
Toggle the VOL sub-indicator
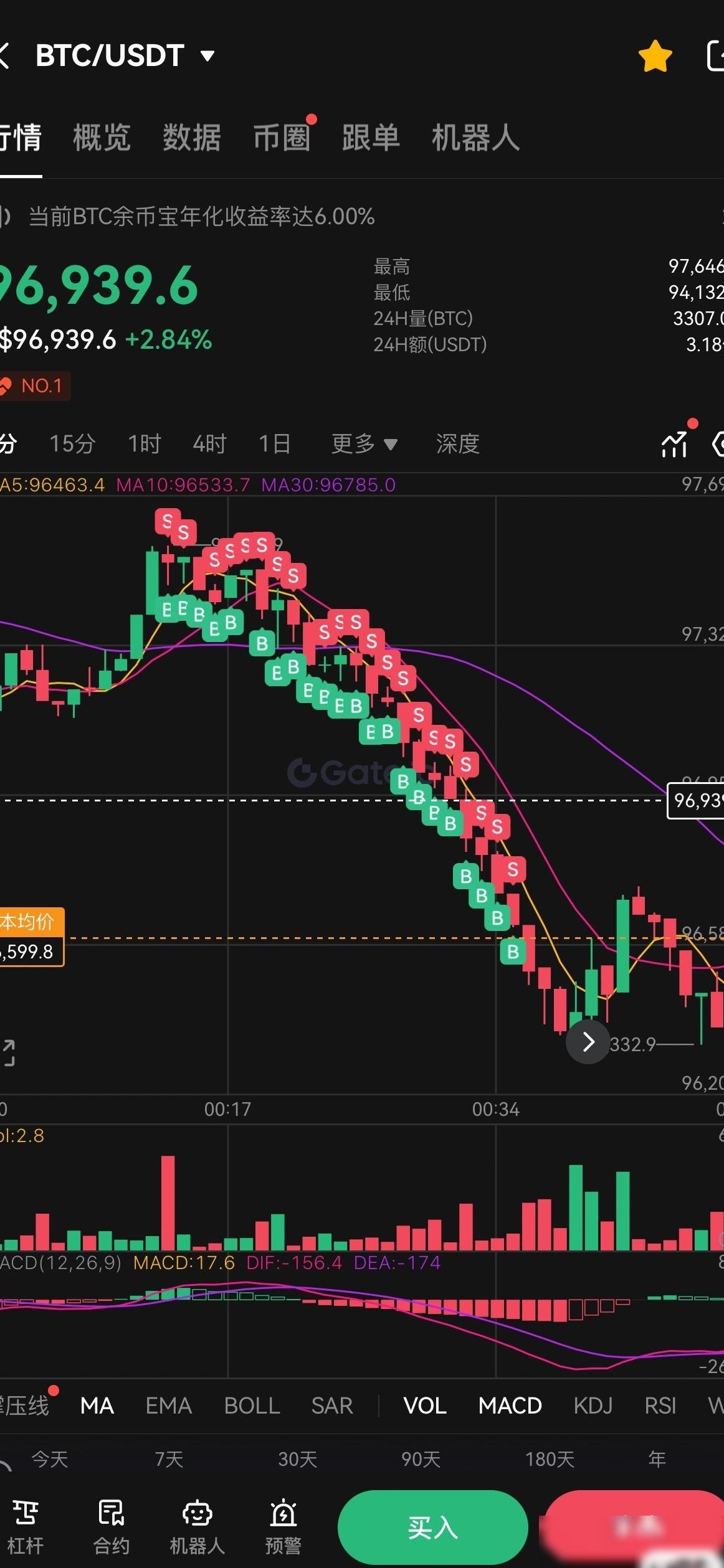coord(425,1405)
